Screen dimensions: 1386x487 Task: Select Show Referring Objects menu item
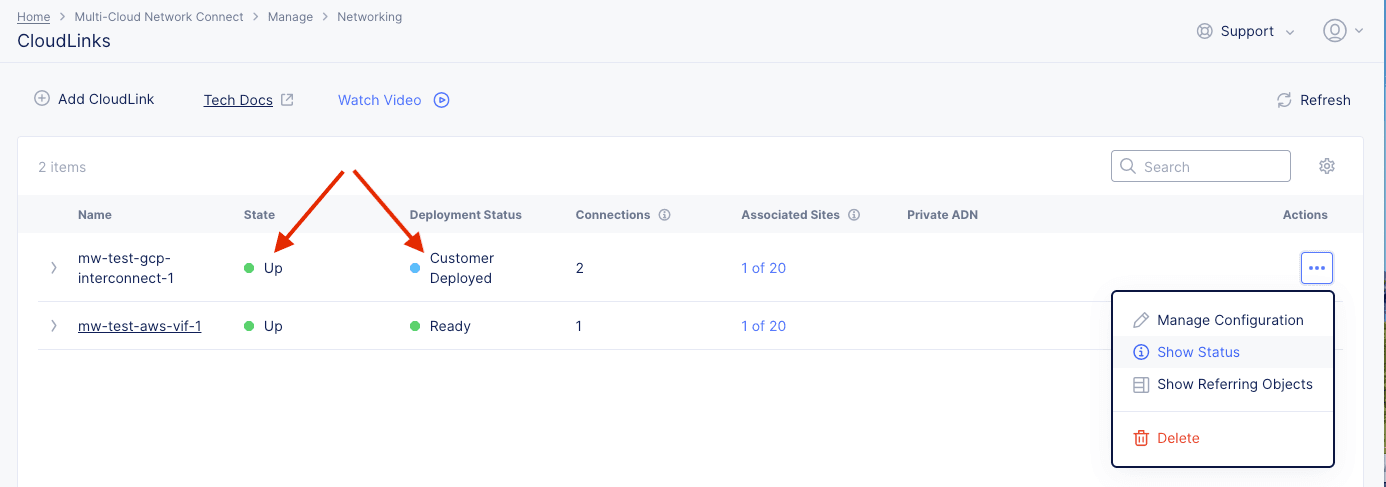(x=1234, y=384)
